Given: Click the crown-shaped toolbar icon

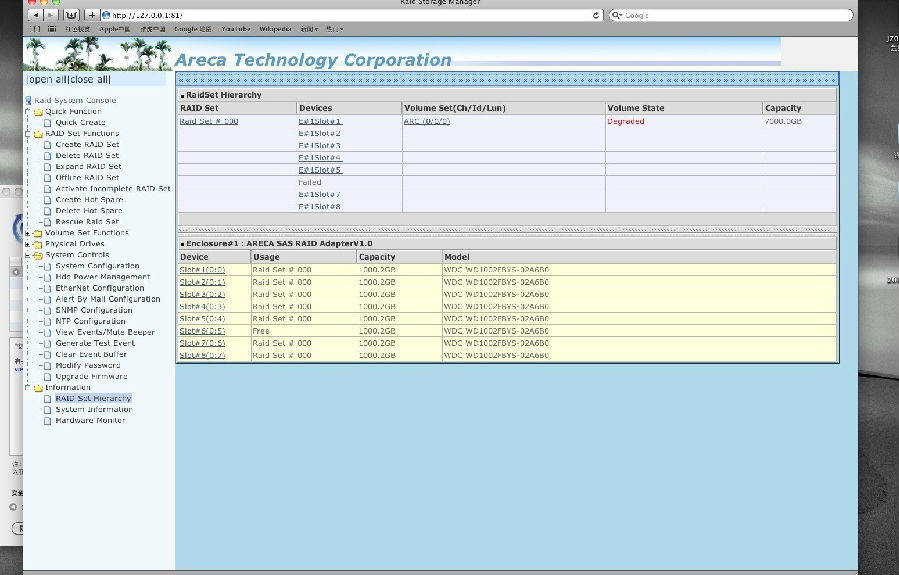Looking at the screenshot, I should (x=71, y=15).
